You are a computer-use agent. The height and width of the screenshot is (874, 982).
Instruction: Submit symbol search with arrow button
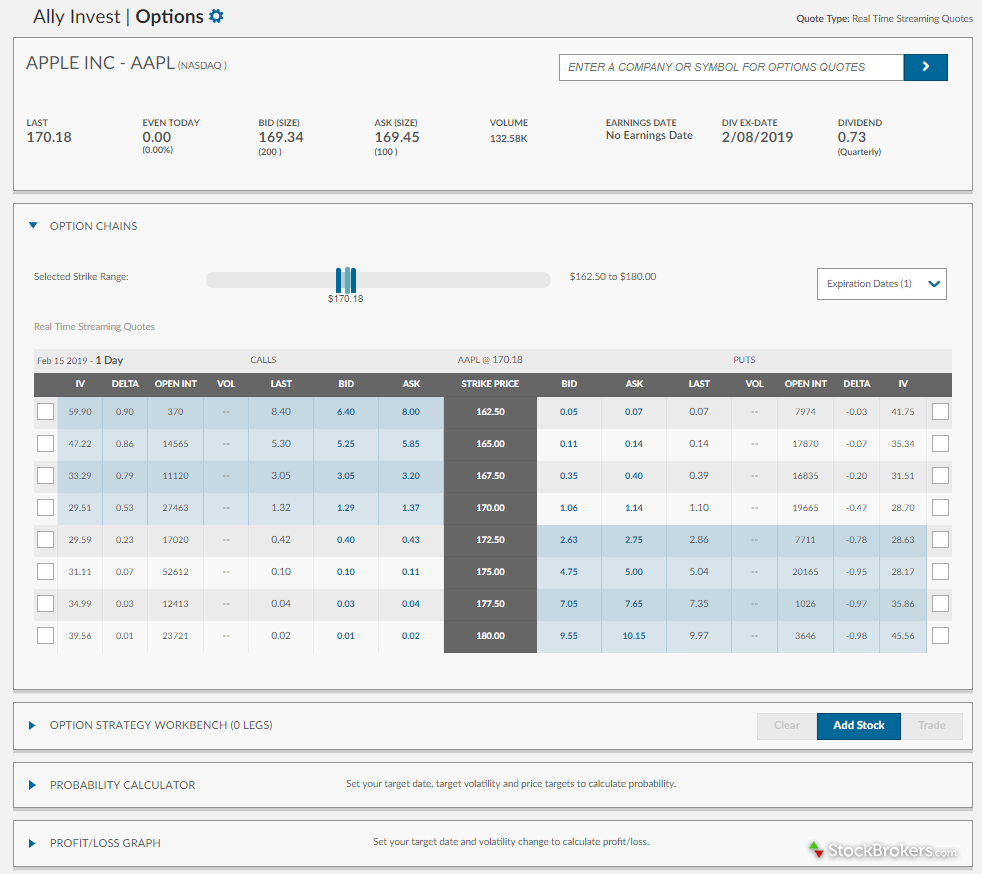[x=925, y=67]
